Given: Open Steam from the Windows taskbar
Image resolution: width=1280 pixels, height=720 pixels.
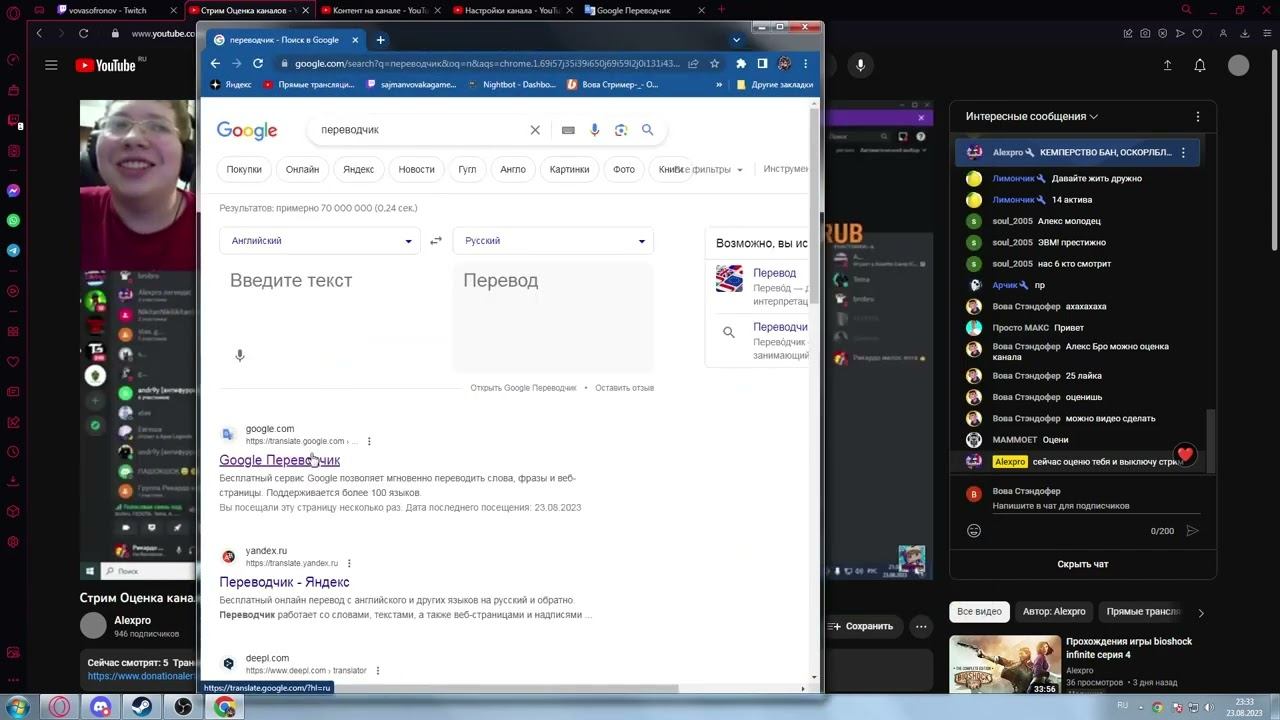Looking at the screenshot, I should [x=142, y=707].
